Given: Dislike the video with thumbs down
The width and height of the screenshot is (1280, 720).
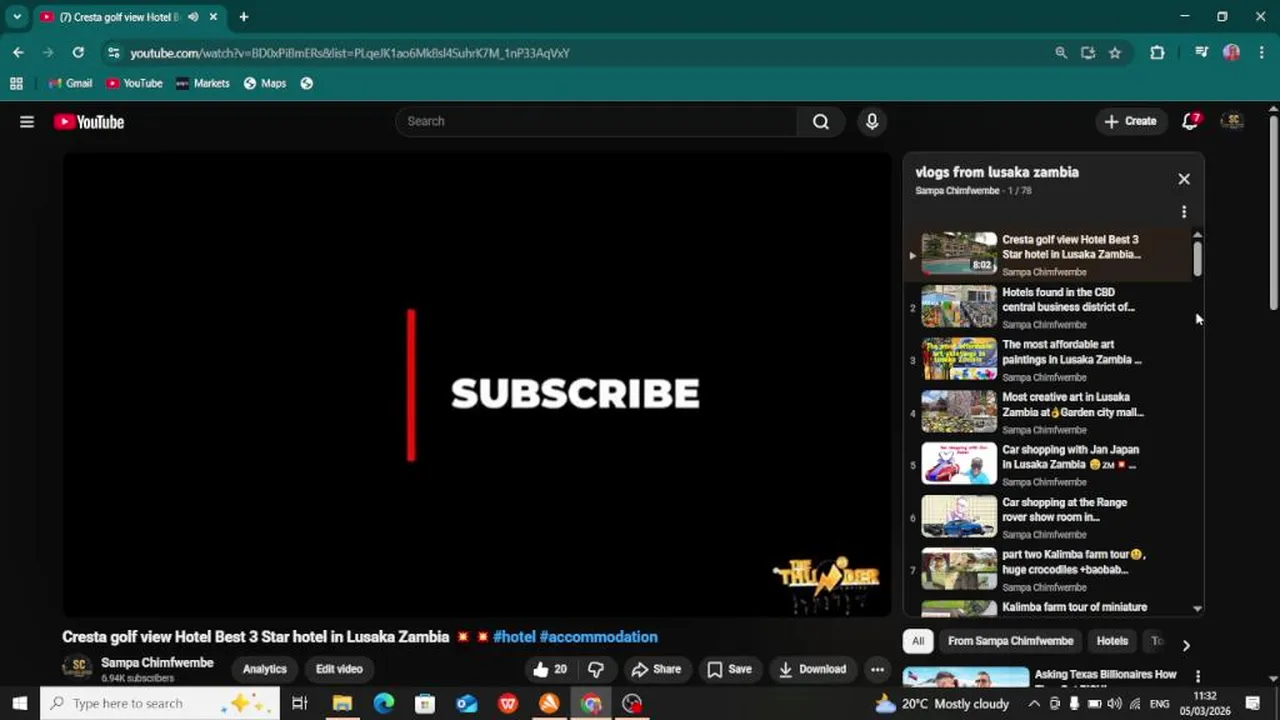Looking at the screenshot, I should coord(596,670).
